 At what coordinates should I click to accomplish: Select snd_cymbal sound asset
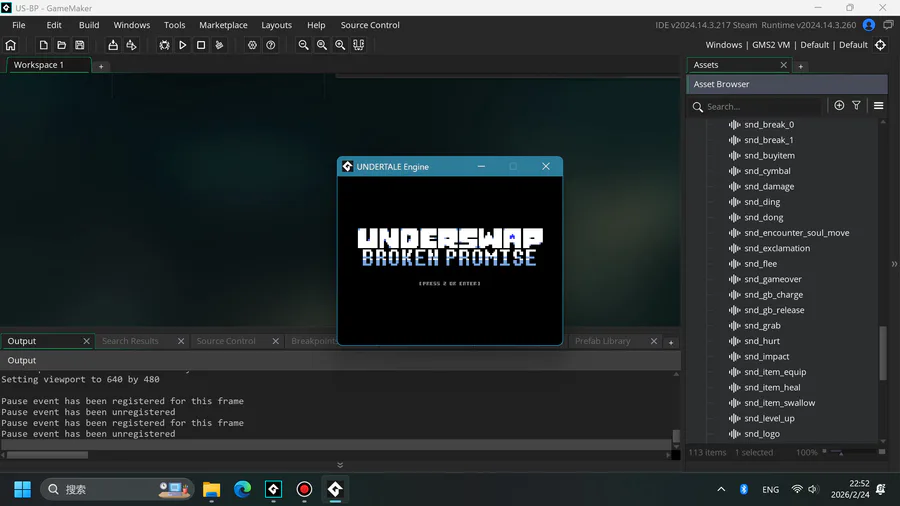(x=767, y=171)
